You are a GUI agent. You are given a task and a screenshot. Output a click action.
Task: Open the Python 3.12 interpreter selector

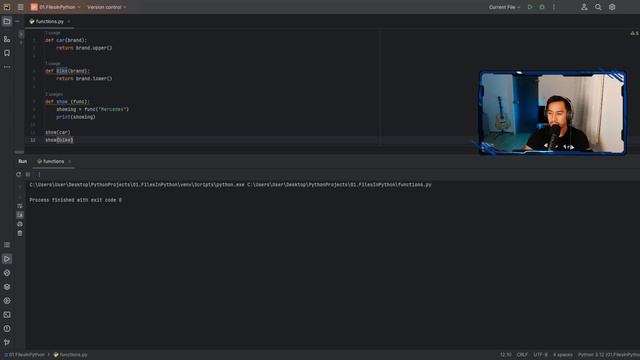[x=609, y=355]
